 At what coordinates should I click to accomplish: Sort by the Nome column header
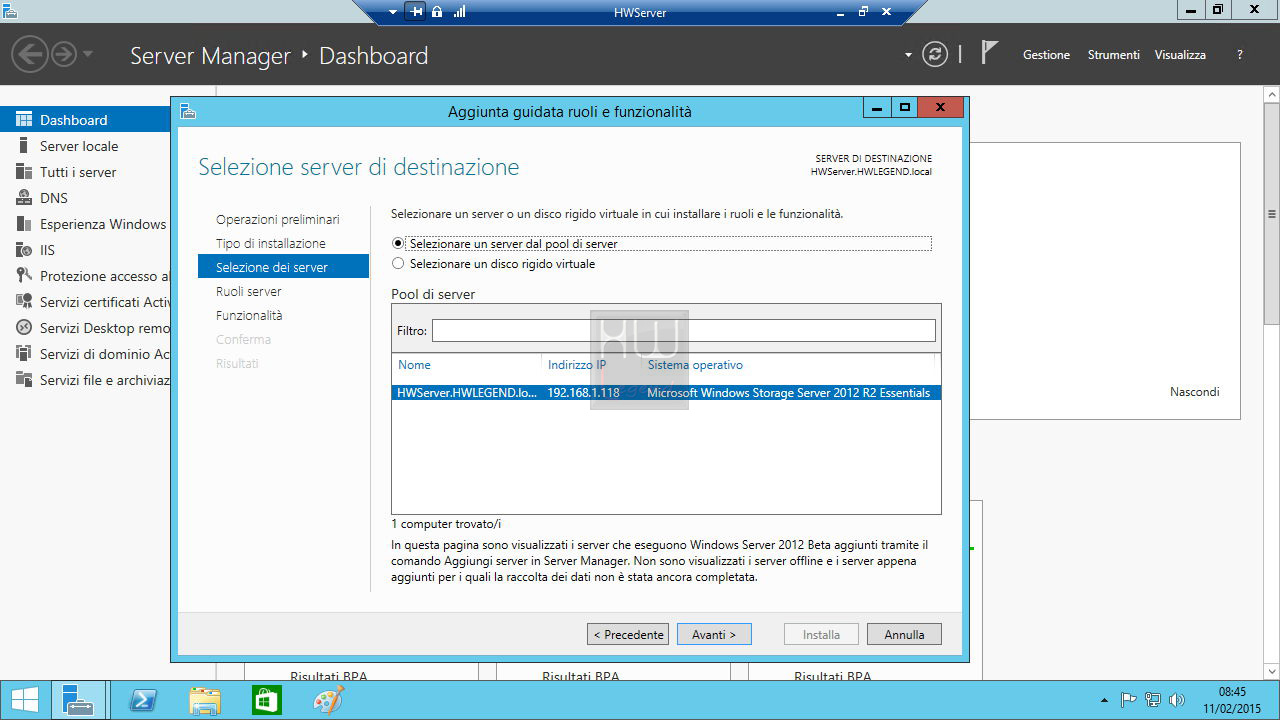415,365
